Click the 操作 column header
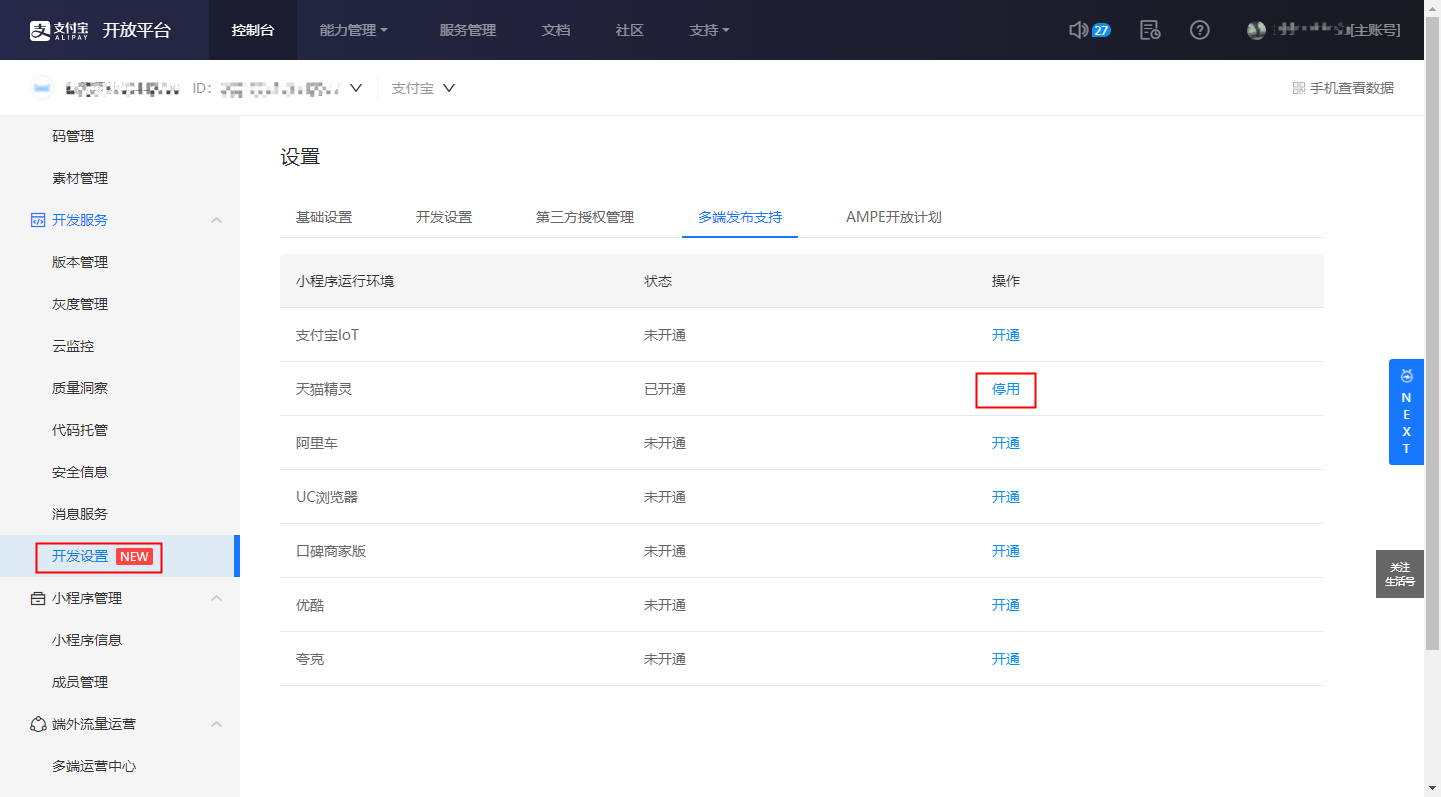This screenshot has width=1441, height=797. pos(1006,281)
